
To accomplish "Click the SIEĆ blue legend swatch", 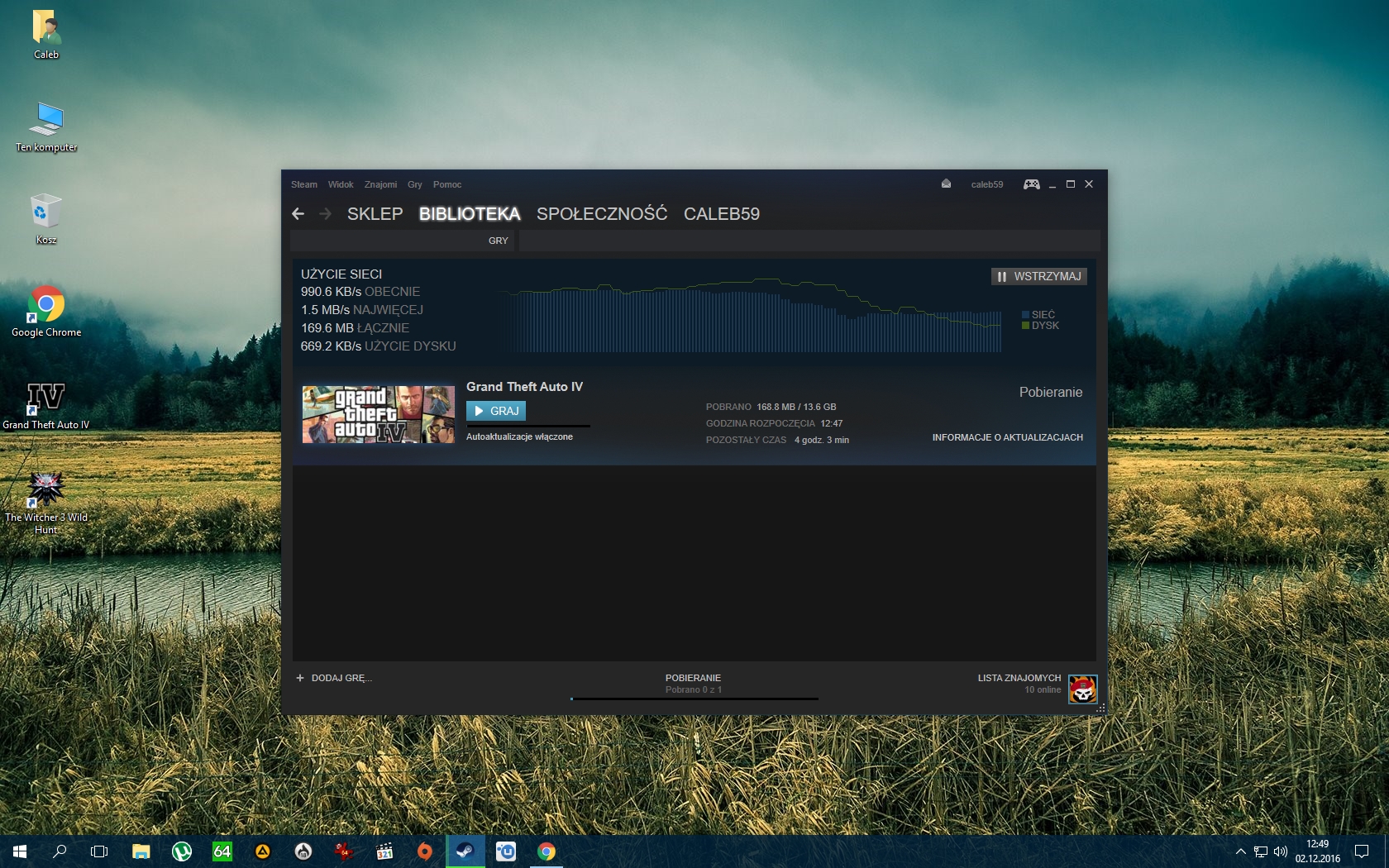I will point(1025,315).
